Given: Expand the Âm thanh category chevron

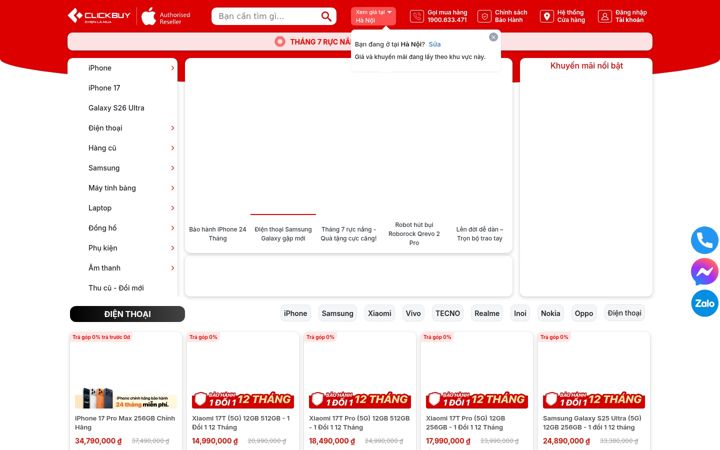Looking at the screenshot, I should 173,268.
